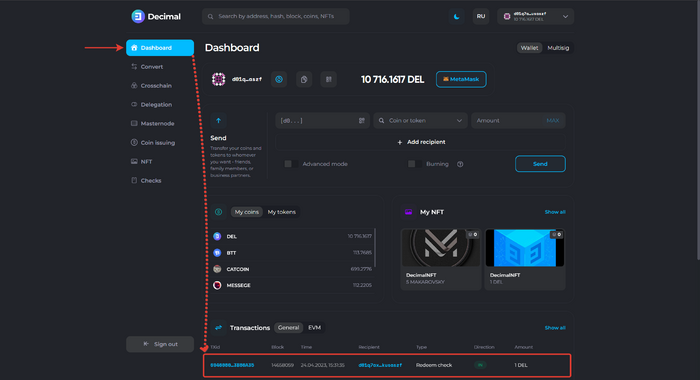Select EVM transactions tab
700x380 pixels.
(x=314, y=328)
